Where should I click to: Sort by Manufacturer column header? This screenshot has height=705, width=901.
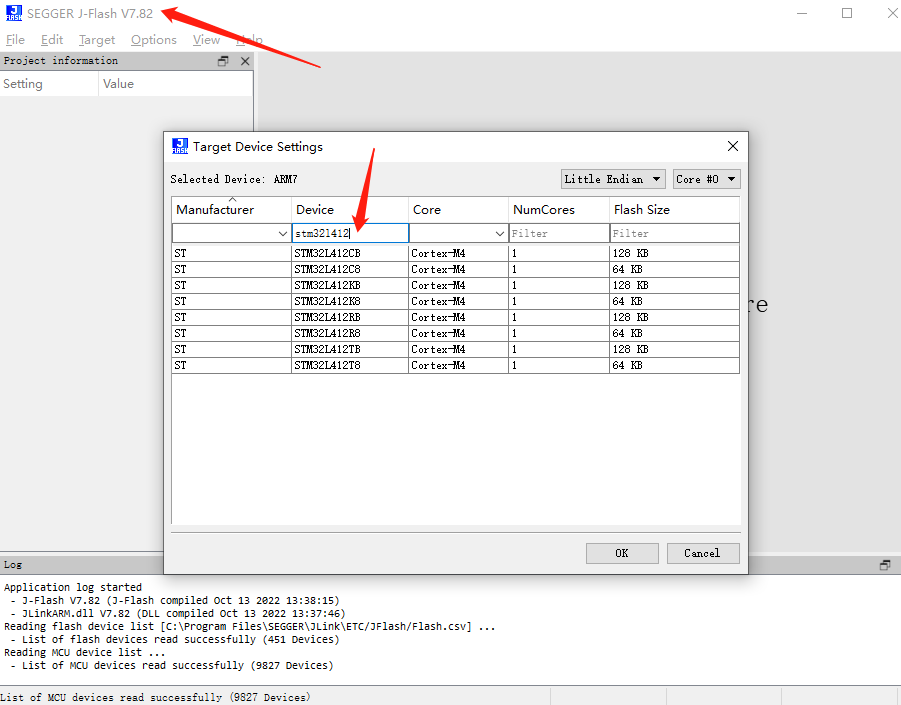232,210
